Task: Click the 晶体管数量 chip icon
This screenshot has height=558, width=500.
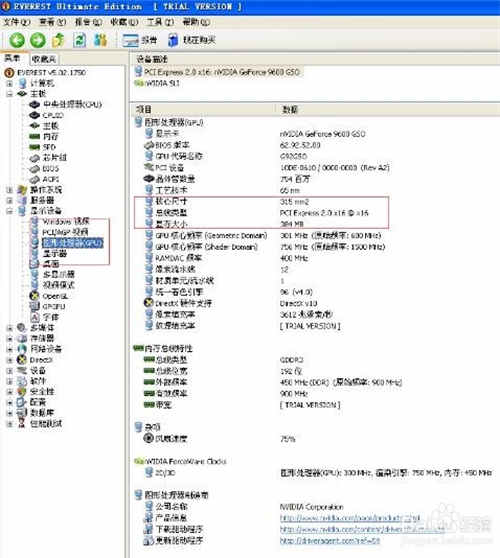Action: click(148, 179)
